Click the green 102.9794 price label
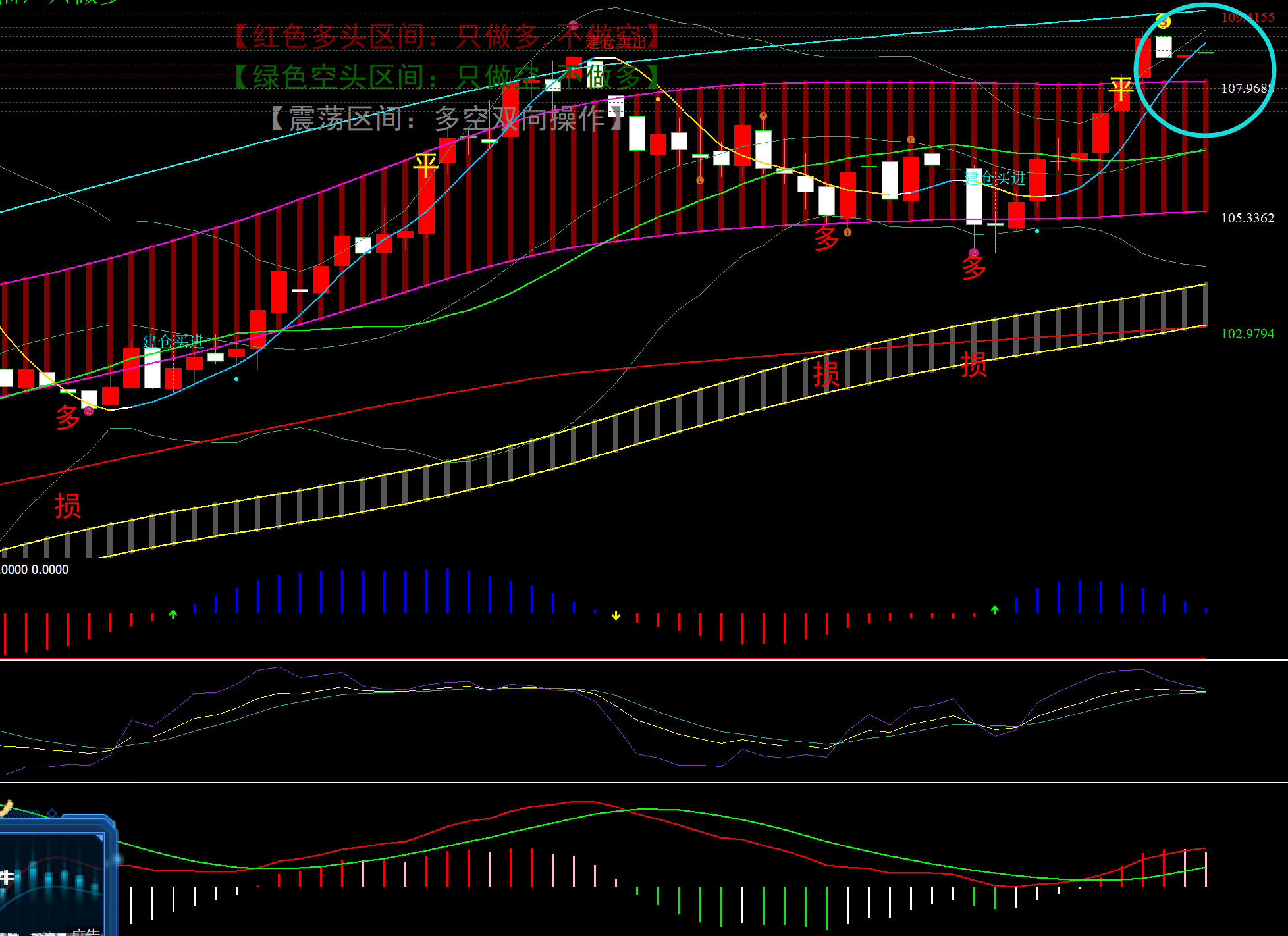 pyautogui.click(x=1247, y=334)
